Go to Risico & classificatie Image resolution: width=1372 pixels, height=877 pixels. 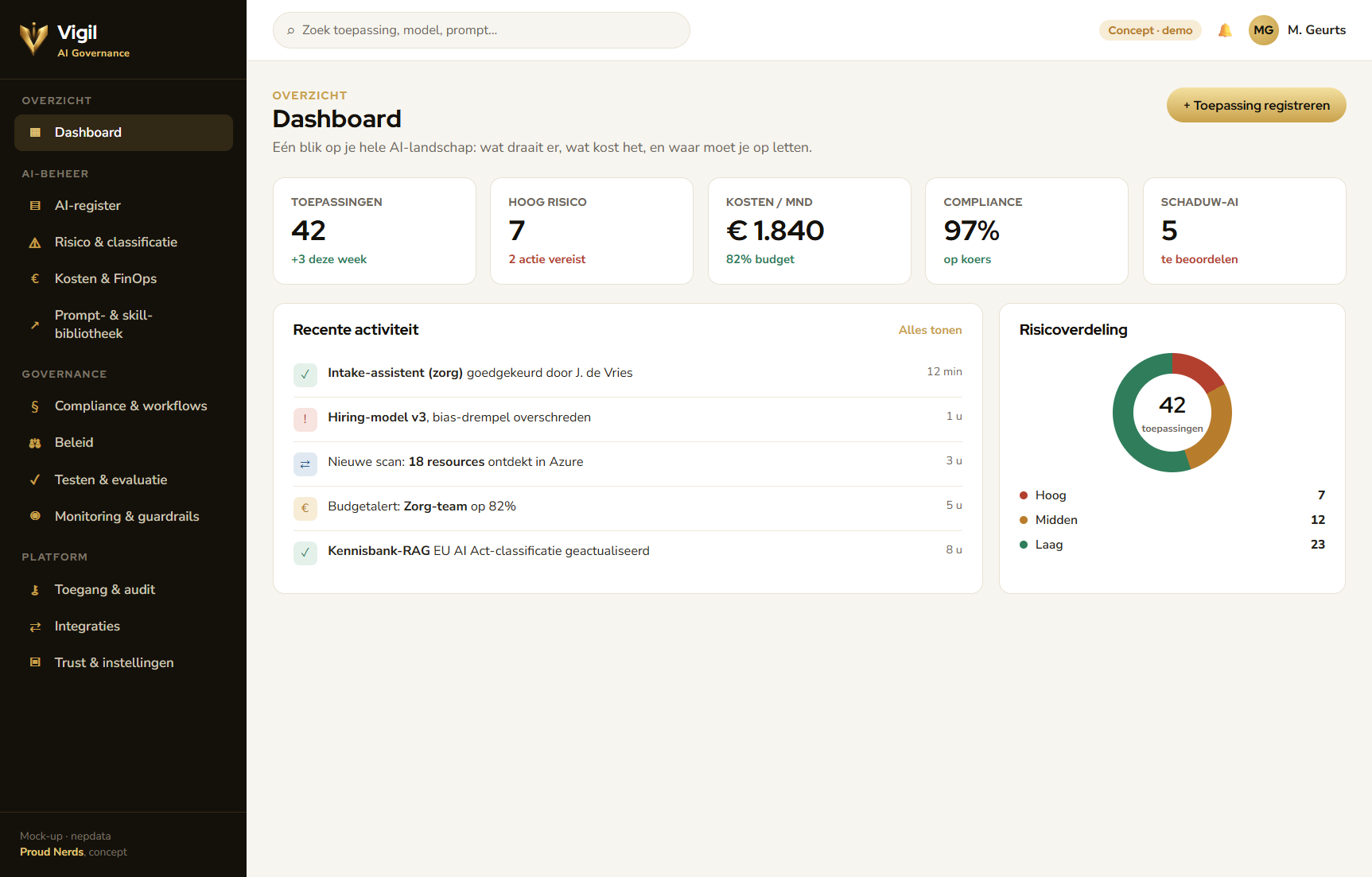point(123,243)
